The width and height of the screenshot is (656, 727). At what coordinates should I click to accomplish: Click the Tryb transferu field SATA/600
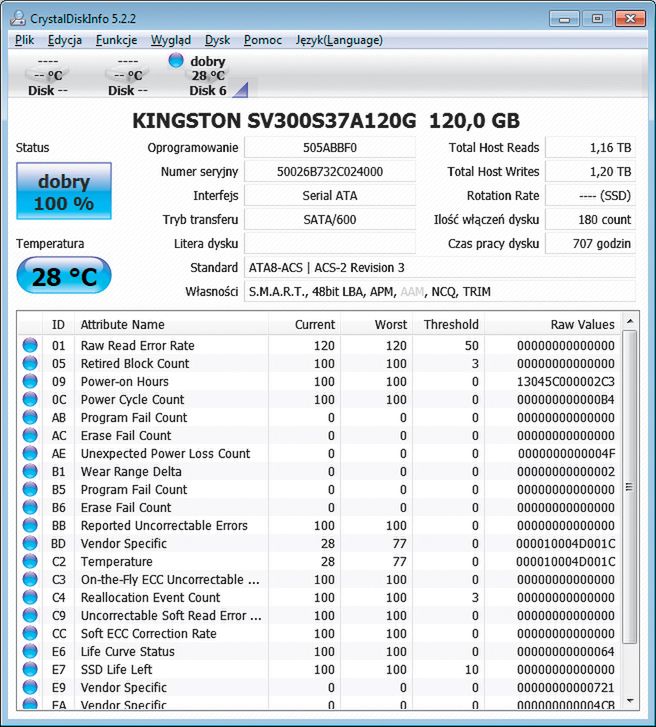point(330,219)
